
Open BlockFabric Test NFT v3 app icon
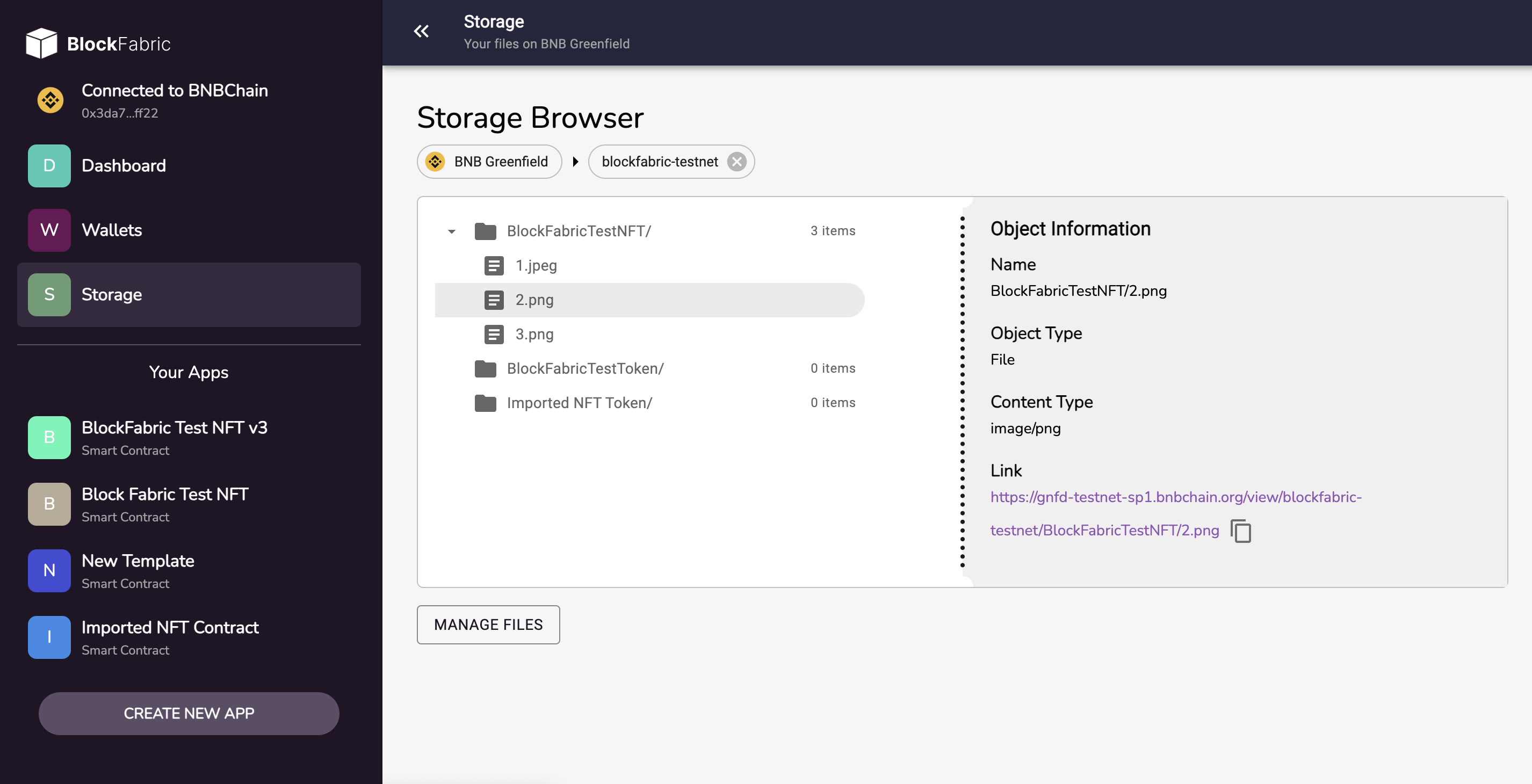coord(49,438)
